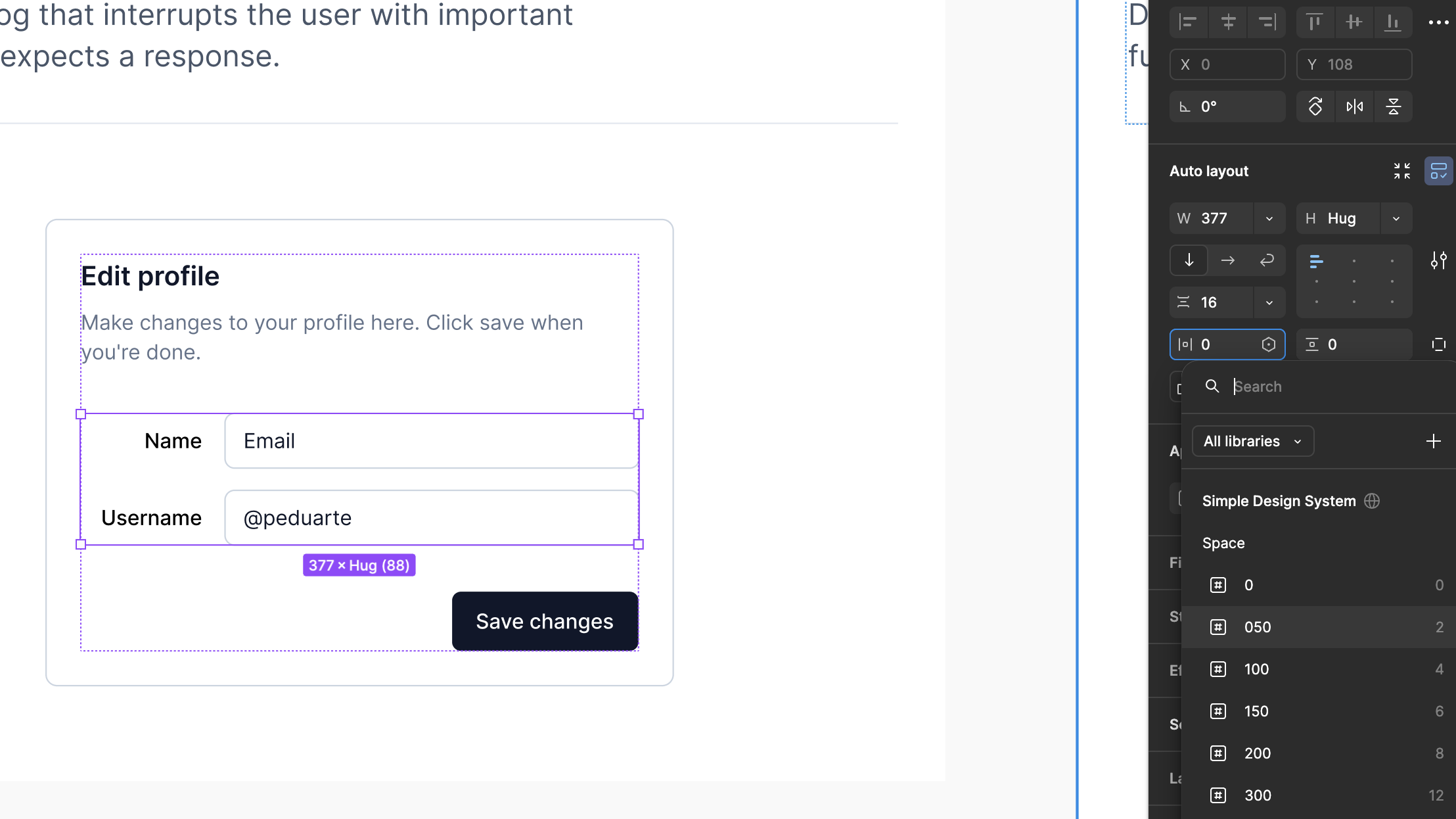Click the three-dots more alignment options
1456x819 pixels.
[1438, 22]
